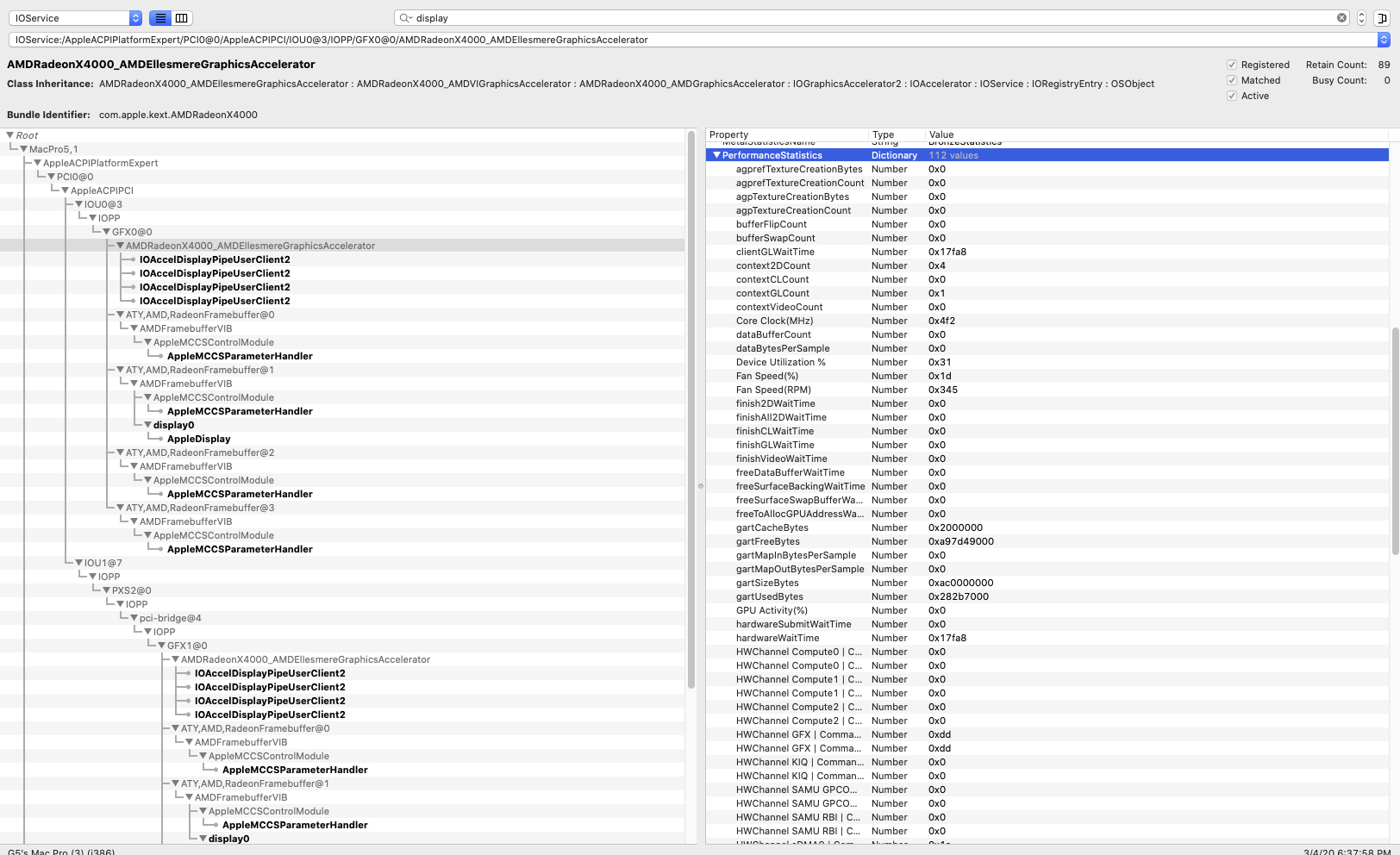Viewport: 1400px width, 855px height.
Task: Sort by the Type column header
Action: (x=895, y=134)
